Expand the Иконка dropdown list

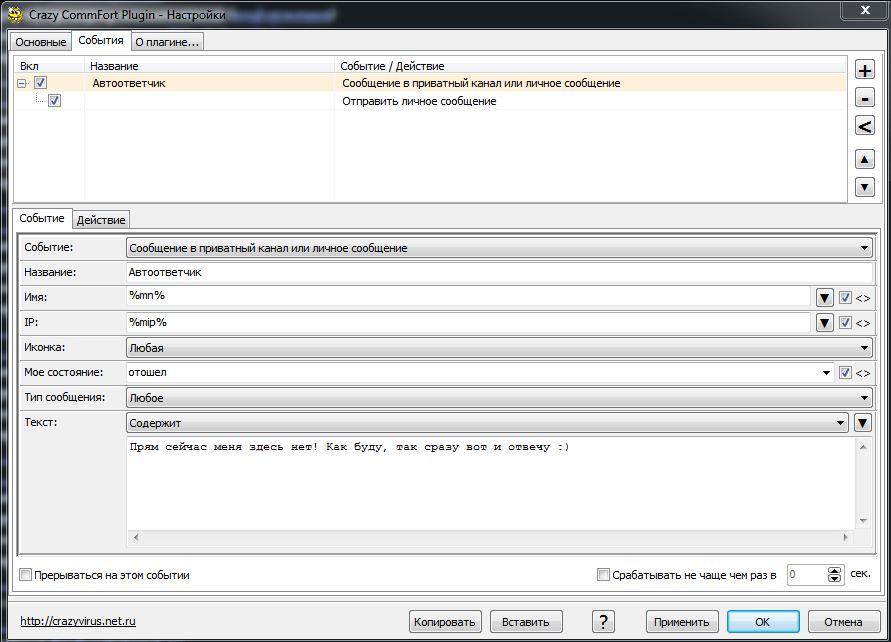(498, 348)
